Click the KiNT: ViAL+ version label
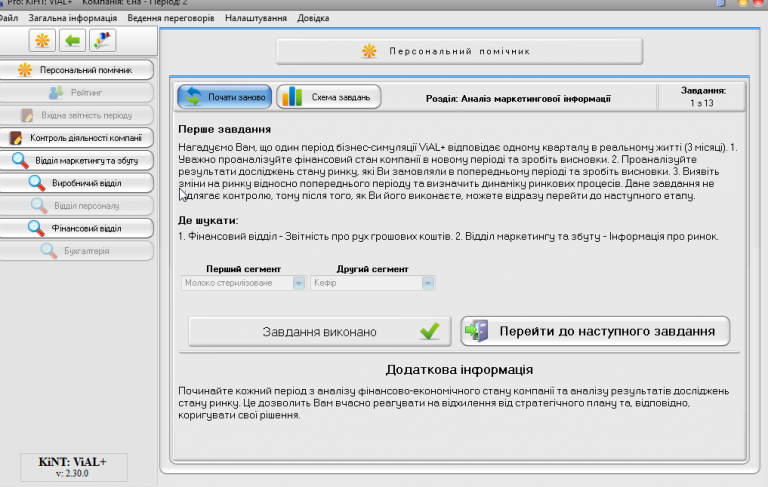The width and height of the screenshot is (768, 487). 72,467
